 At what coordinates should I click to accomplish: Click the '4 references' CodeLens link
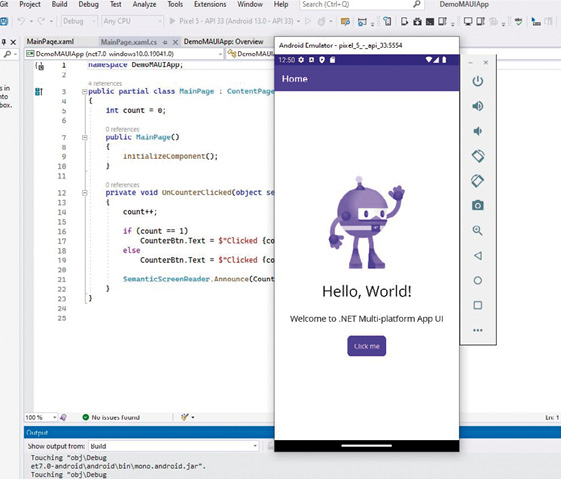point(105,83)
